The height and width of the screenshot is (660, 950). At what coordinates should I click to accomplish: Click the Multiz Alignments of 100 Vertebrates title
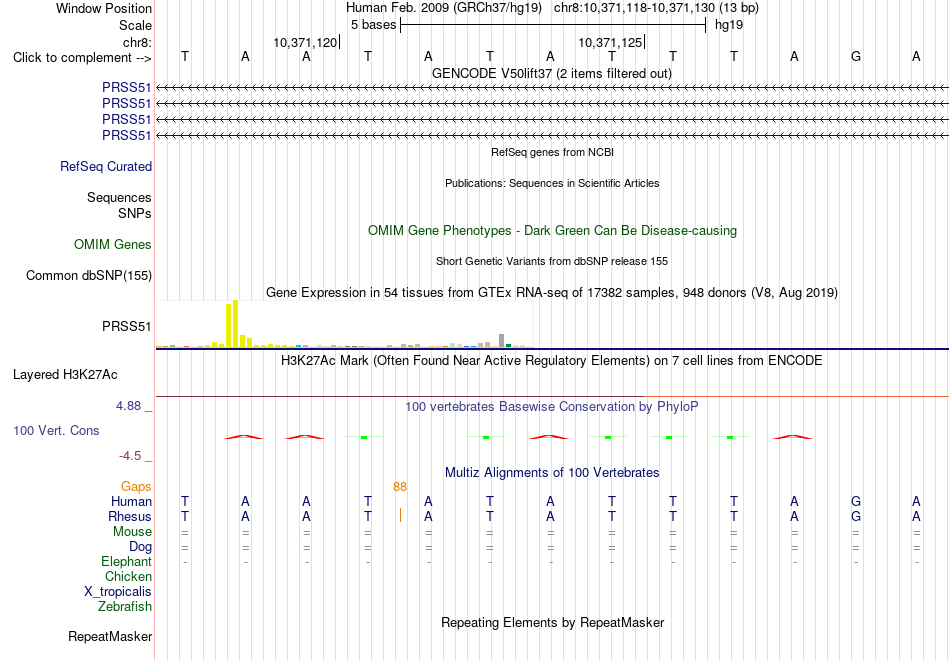pos(552,473)
